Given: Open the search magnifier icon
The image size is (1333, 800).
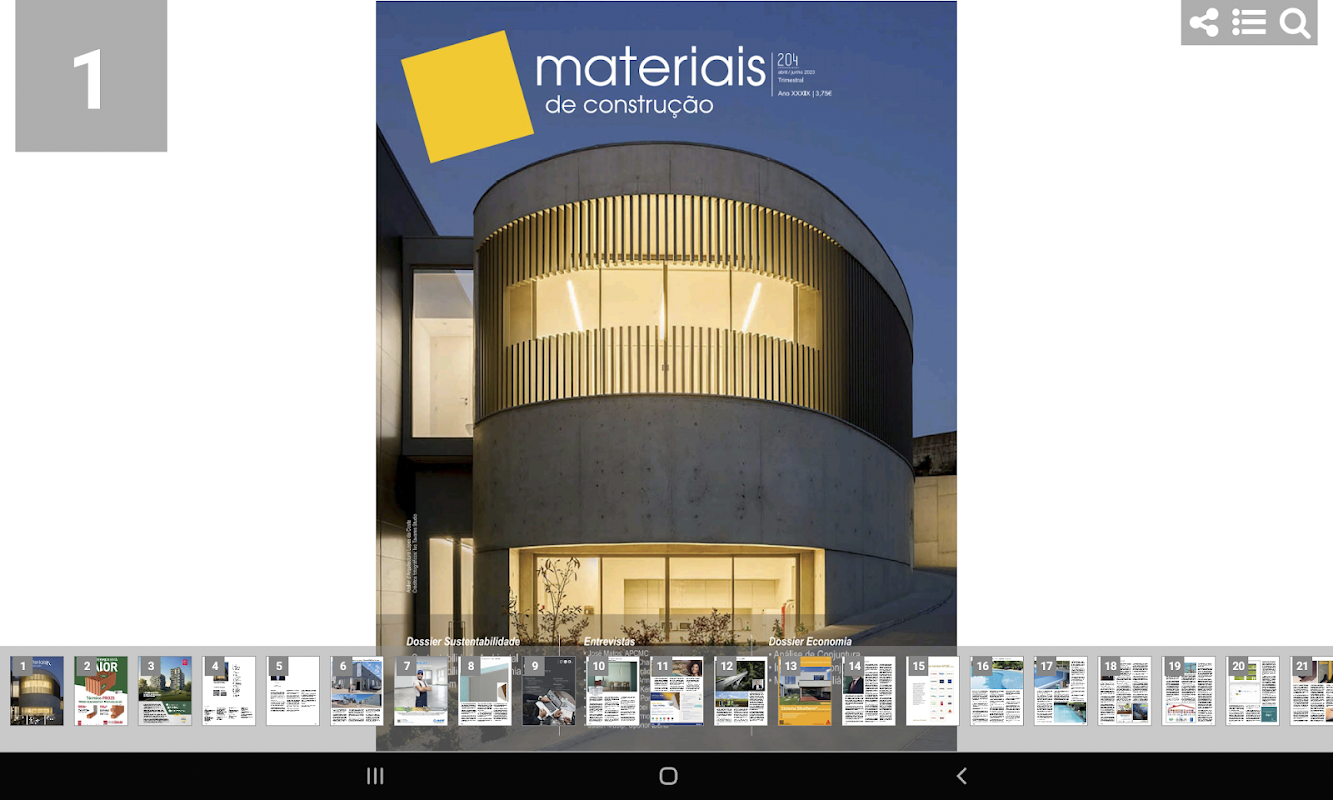Looking at the screenshot, I should 1295,22.
